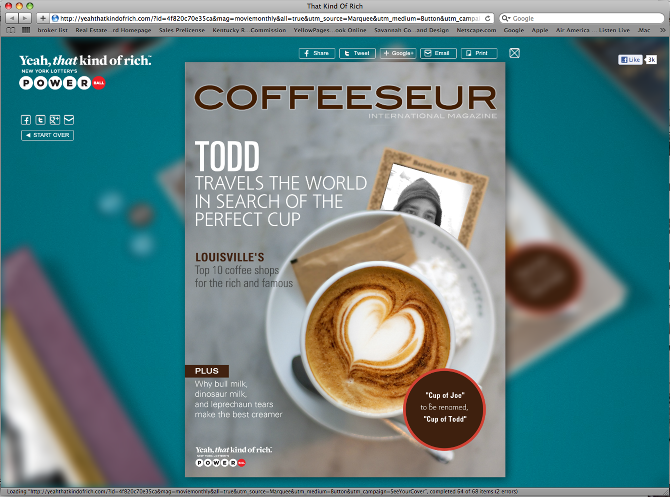Like the page with the Facebook Like button
The width and height of the screenshot is (670, 497).
coord(630,60)
